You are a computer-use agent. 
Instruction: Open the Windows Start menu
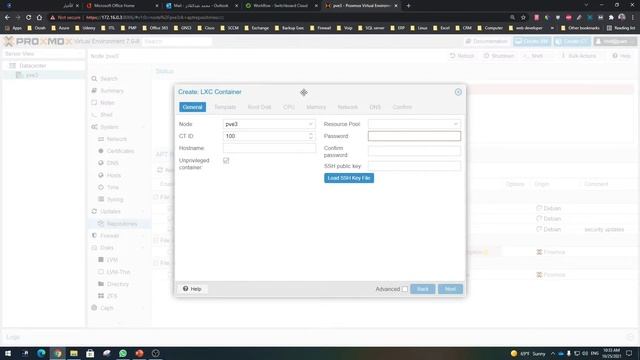coord(8,353)
